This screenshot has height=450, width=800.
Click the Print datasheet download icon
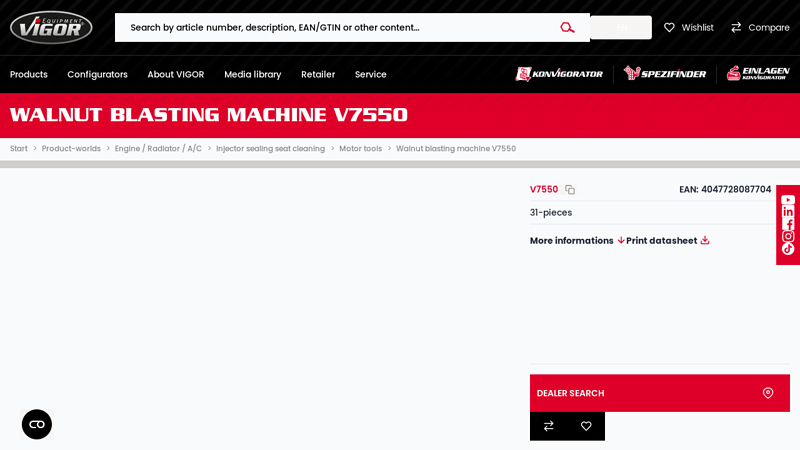[x=705, y=240]
